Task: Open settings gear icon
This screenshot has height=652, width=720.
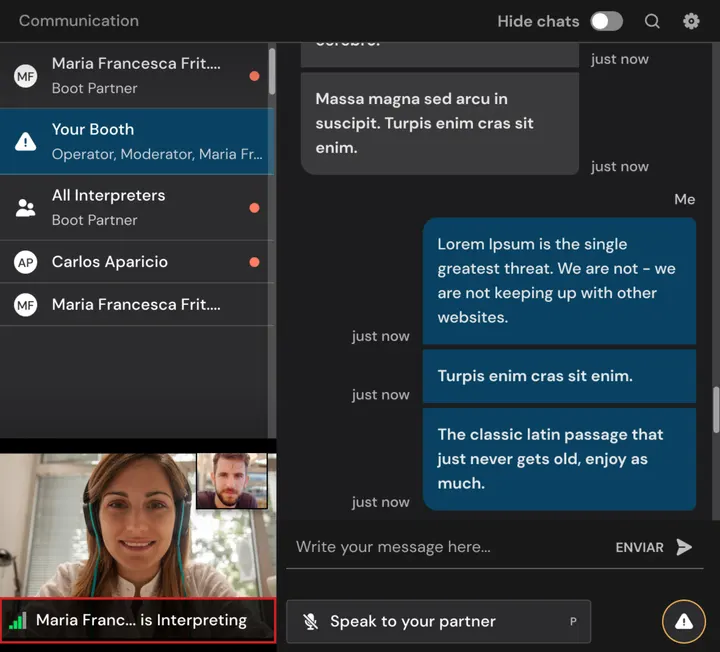Action: coord(691,21)
